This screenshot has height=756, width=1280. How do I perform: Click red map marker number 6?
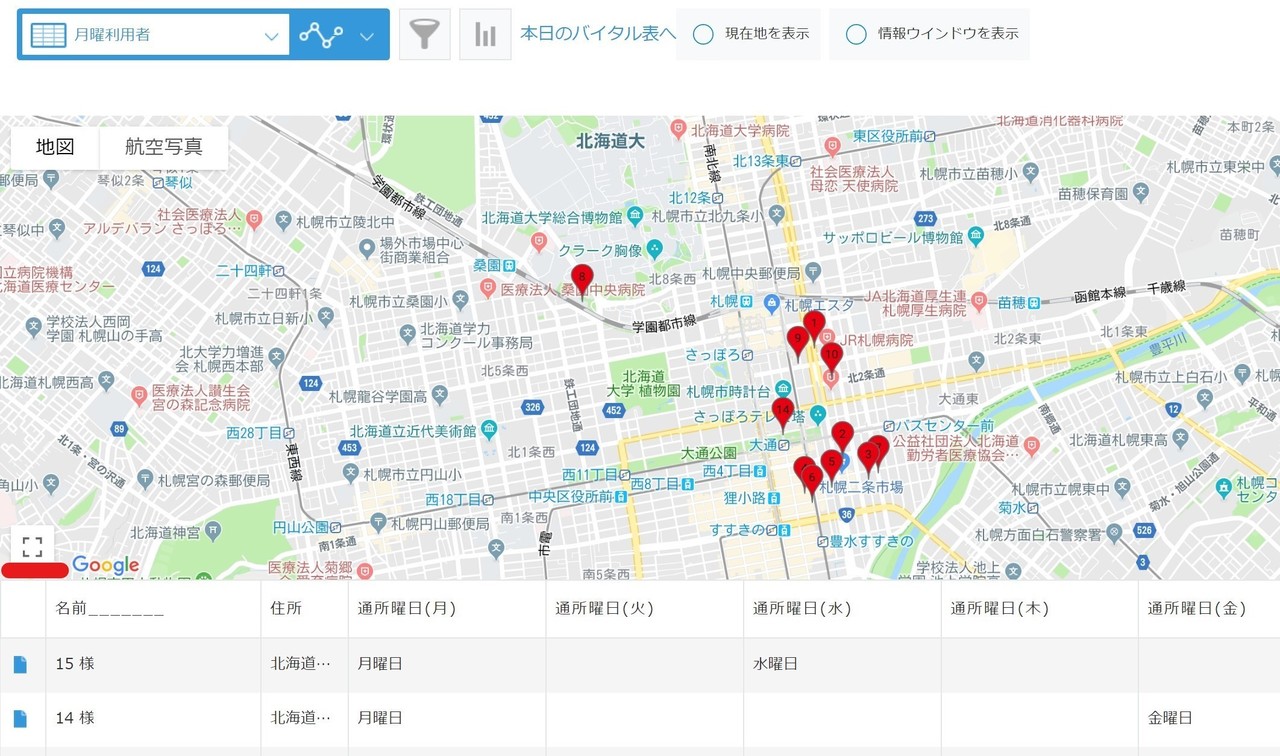811,479
